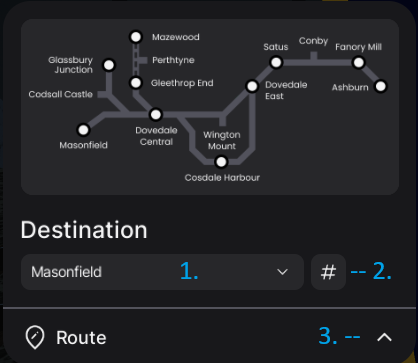The height and width of the screenshot is (363, 418).
Task: Select Dovedale Central station on map
Action: 156,115
